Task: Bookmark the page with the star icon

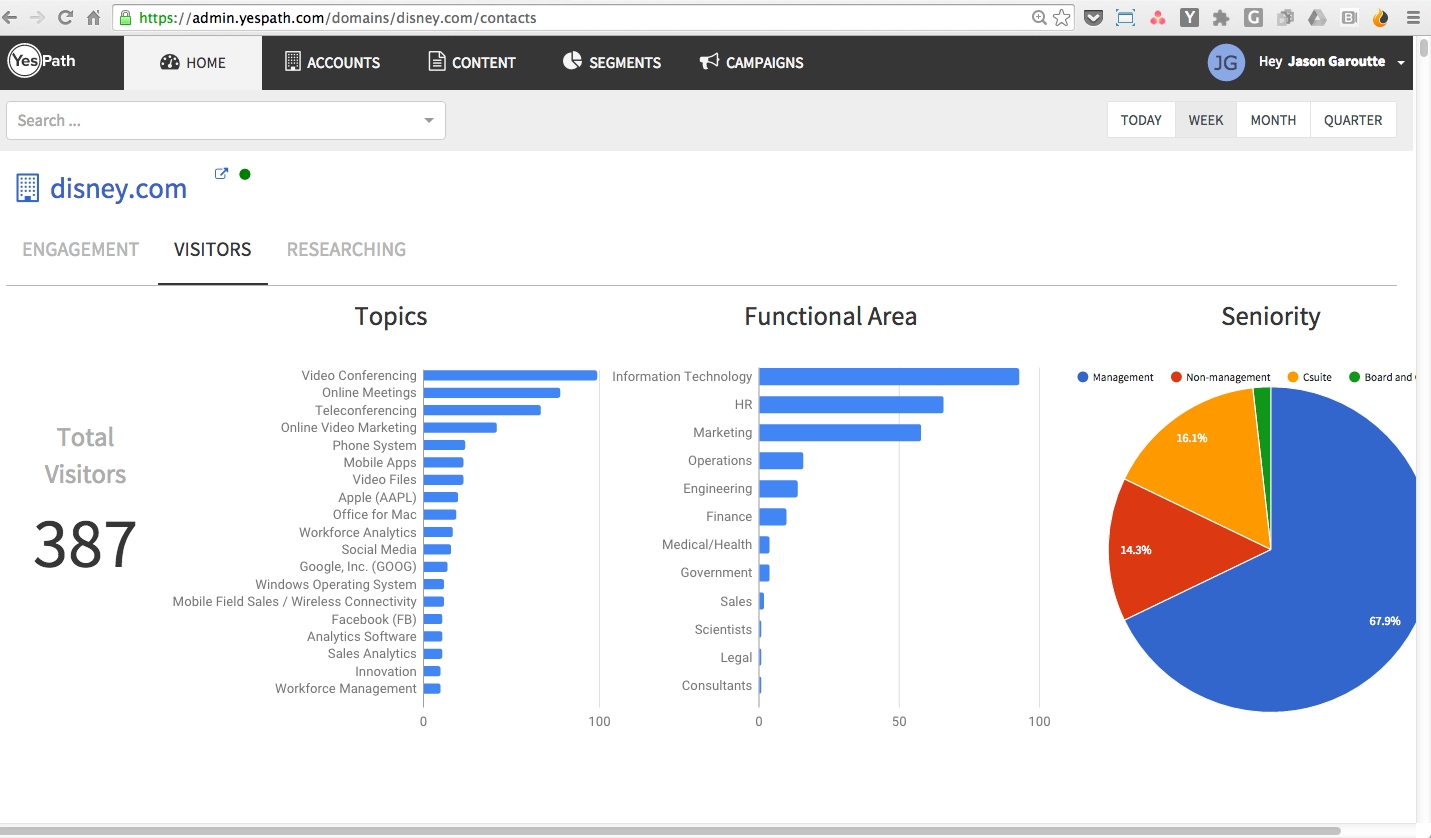Action: click(x=1062, y=17)
